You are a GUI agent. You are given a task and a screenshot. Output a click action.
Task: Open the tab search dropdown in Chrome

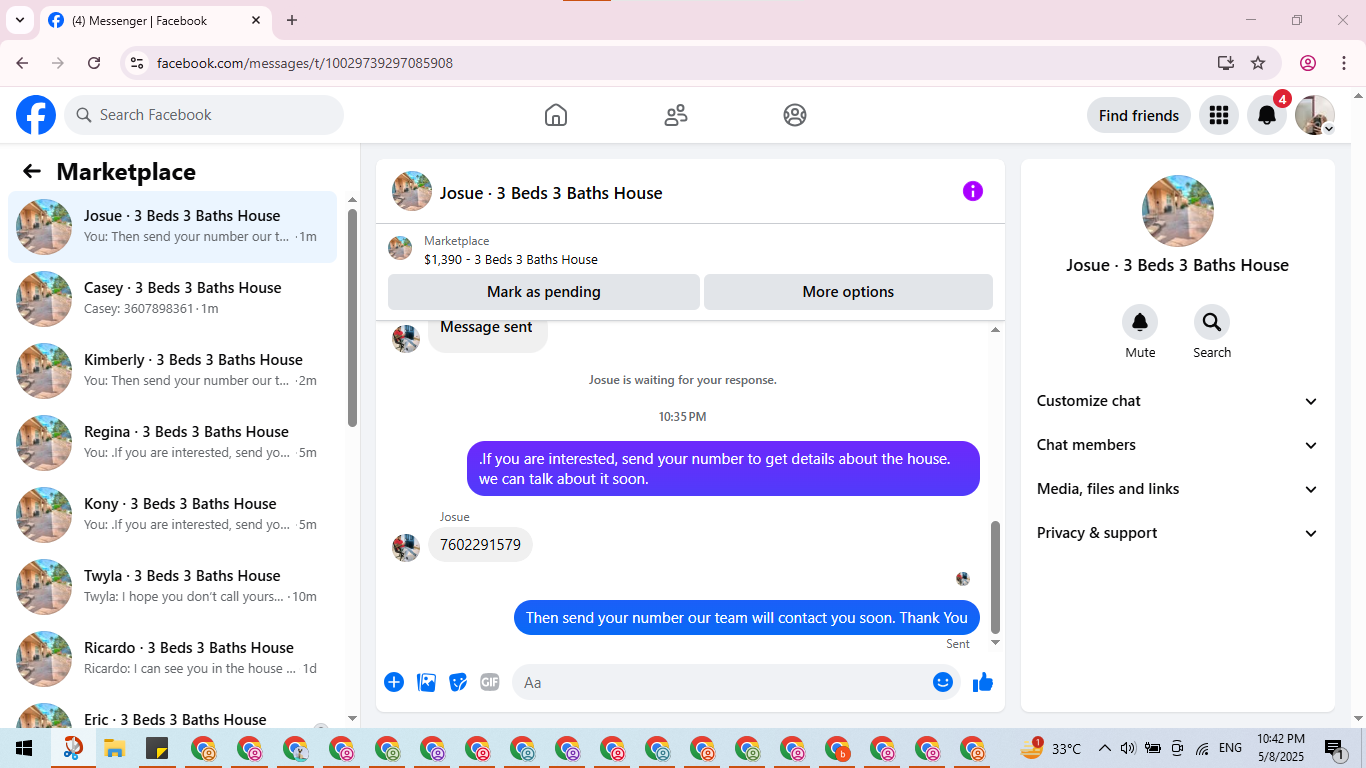tap(19, 20)
